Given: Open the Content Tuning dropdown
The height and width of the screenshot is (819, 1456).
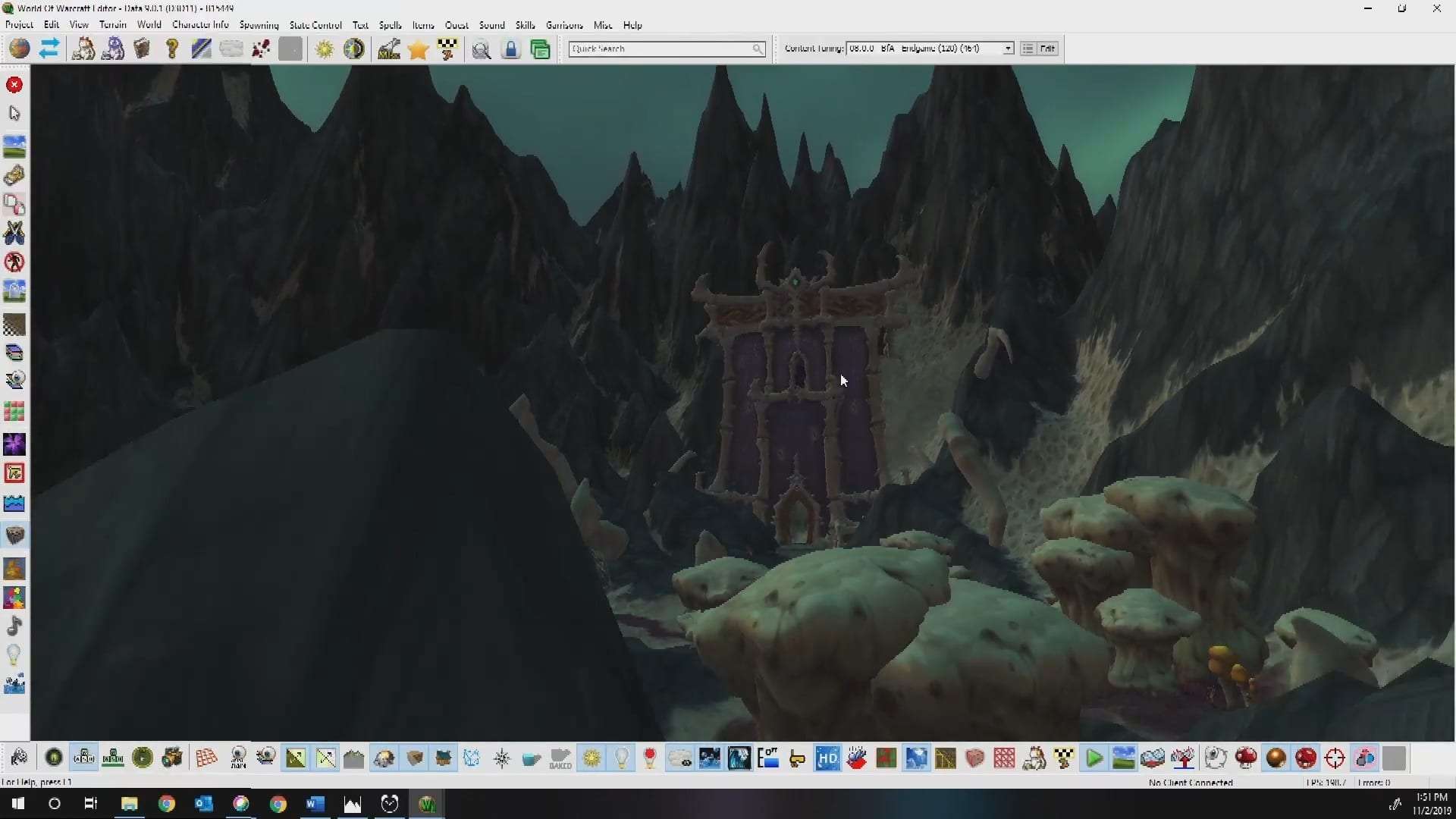Looking at the screenshot, I should [x=1008, y=49].
